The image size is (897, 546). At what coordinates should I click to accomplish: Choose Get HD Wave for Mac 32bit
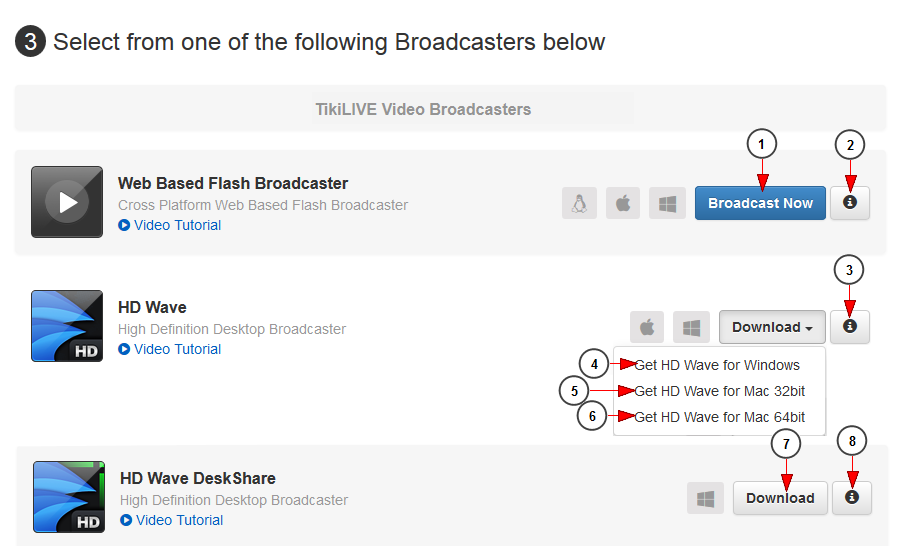click(719, 391)
